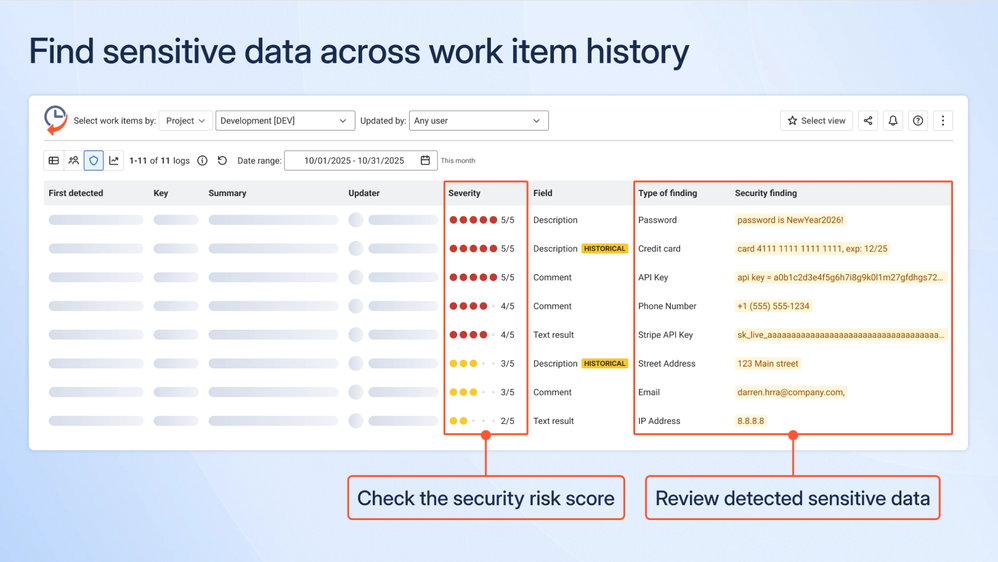The height and width of the screenshot is (562, 998).
Task: Expand the Development [DEV] project dropdown
Action: click(285, 120)
